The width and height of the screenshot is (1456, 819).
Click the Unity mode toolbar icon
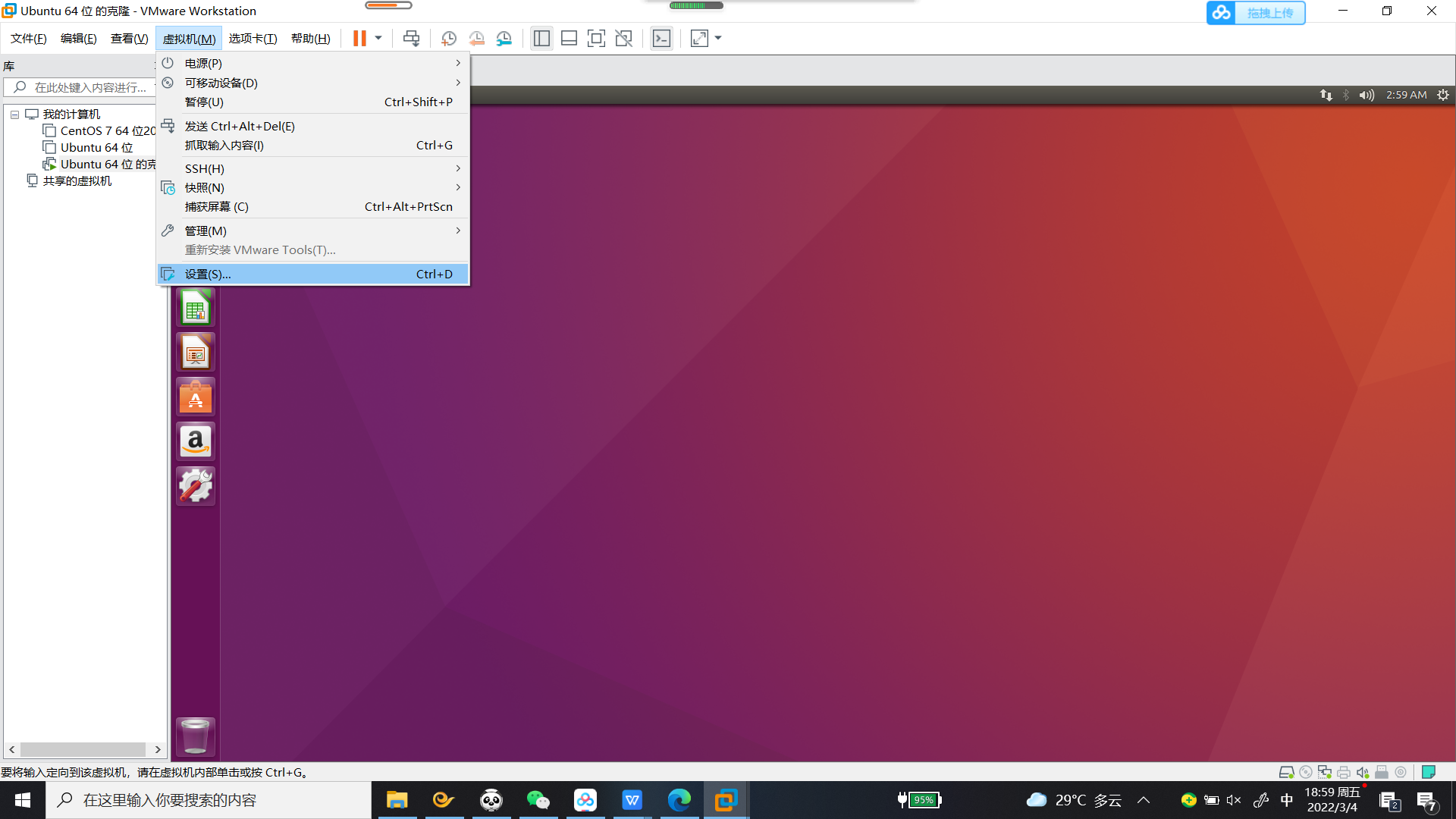pos(623,38)
